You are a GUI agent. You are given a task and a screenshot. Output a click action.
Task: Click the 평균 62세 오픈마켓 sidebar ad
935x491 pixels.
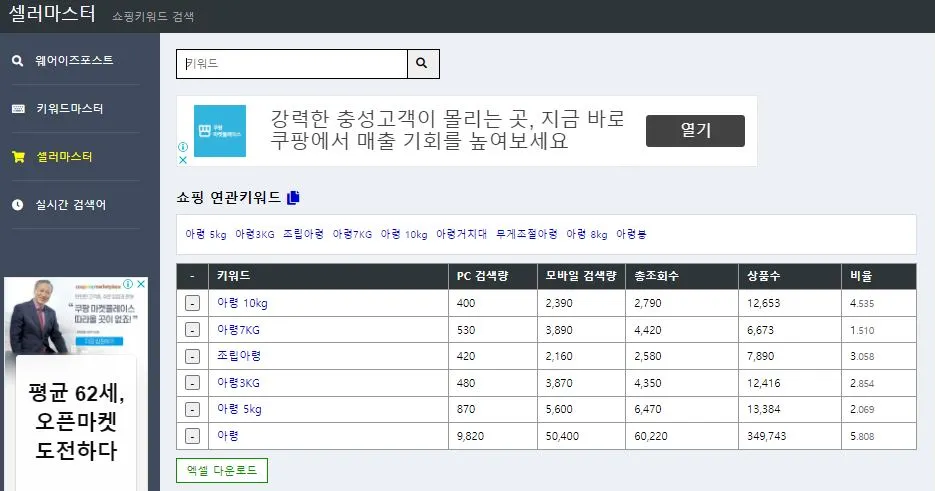76,422
